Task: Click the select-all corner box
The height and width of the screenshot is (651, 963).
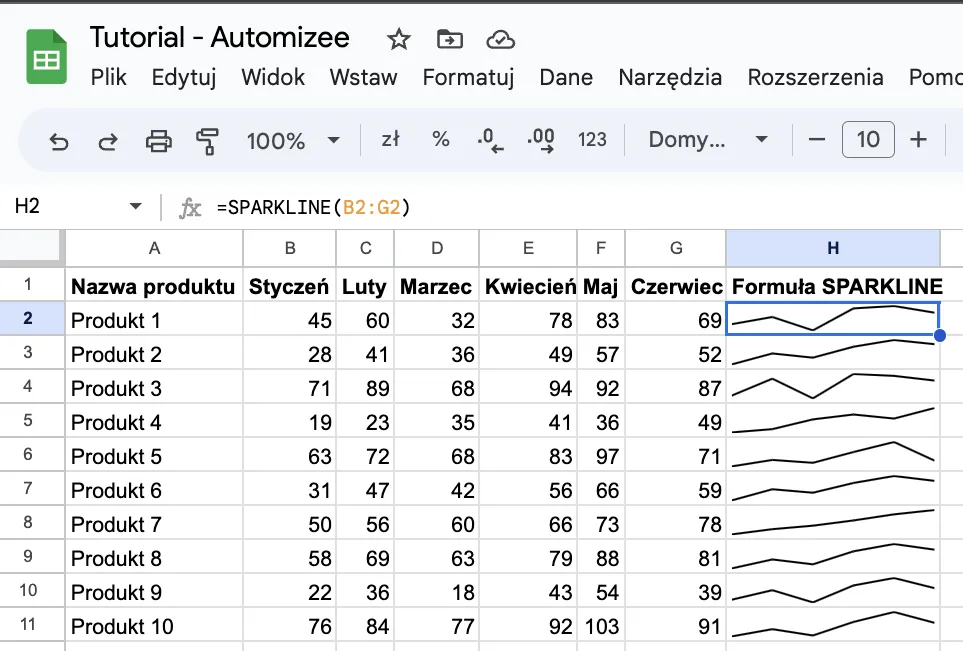Action: (x=32, y=248)
